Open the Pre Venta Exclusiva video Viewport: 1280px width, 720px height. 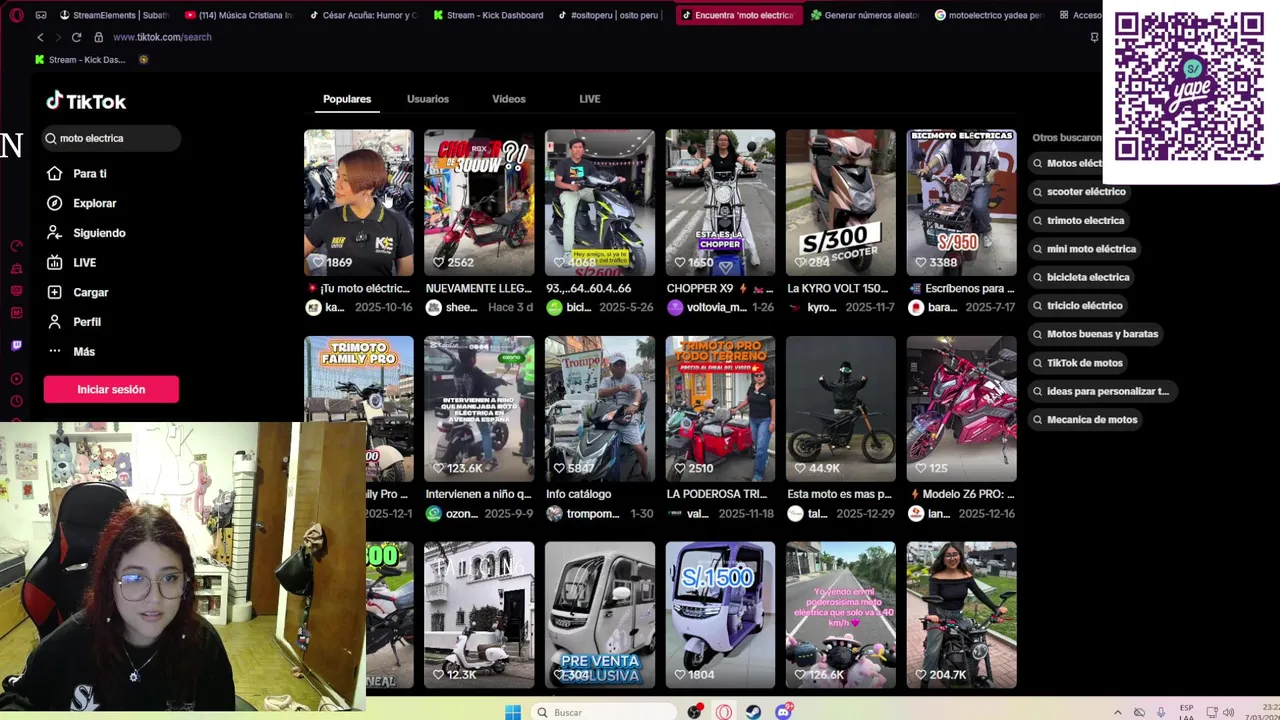(x=600, y=615)
